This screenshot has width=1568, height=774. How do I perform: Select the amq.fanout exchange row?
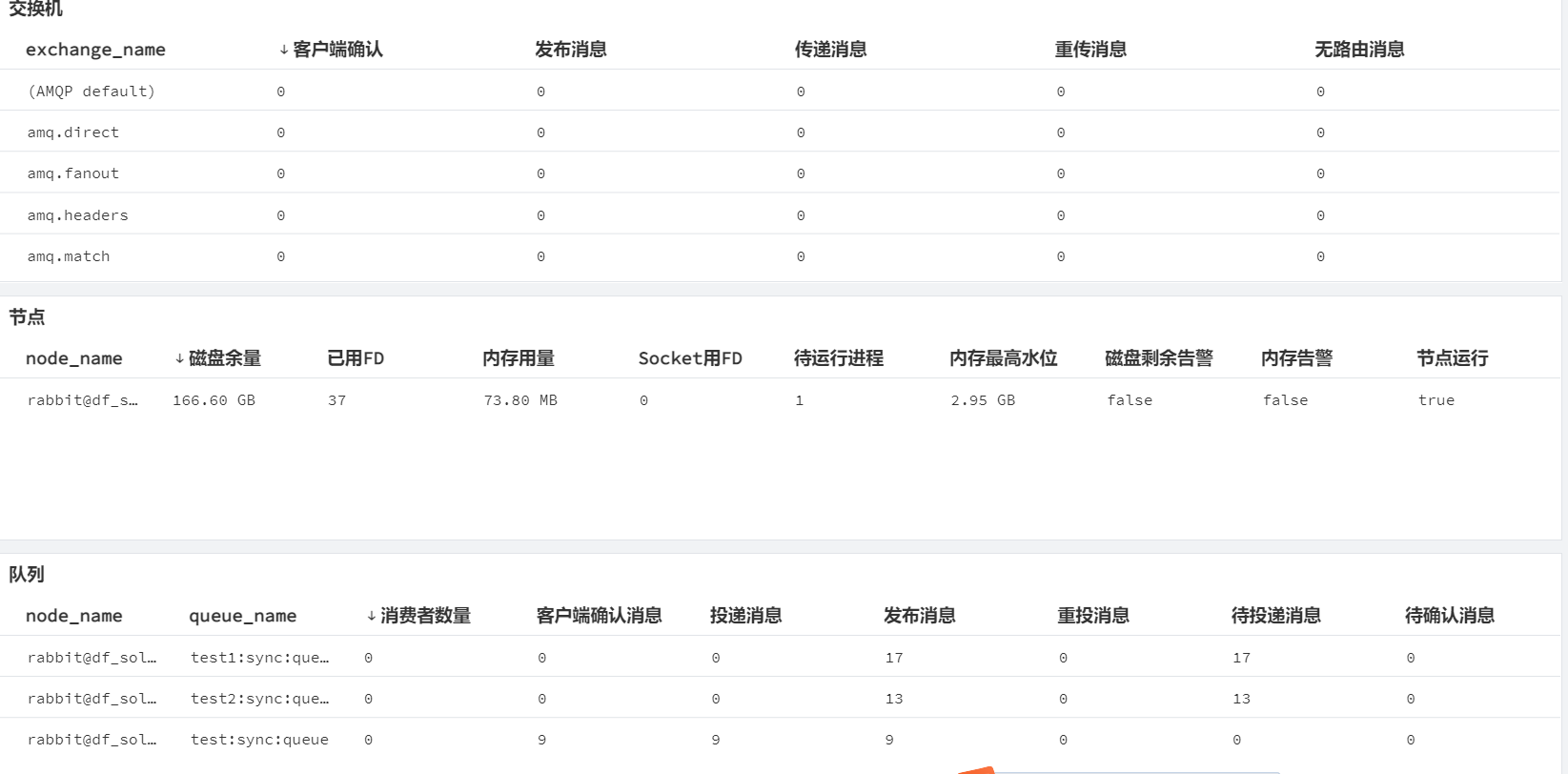(x=73, y=173)
